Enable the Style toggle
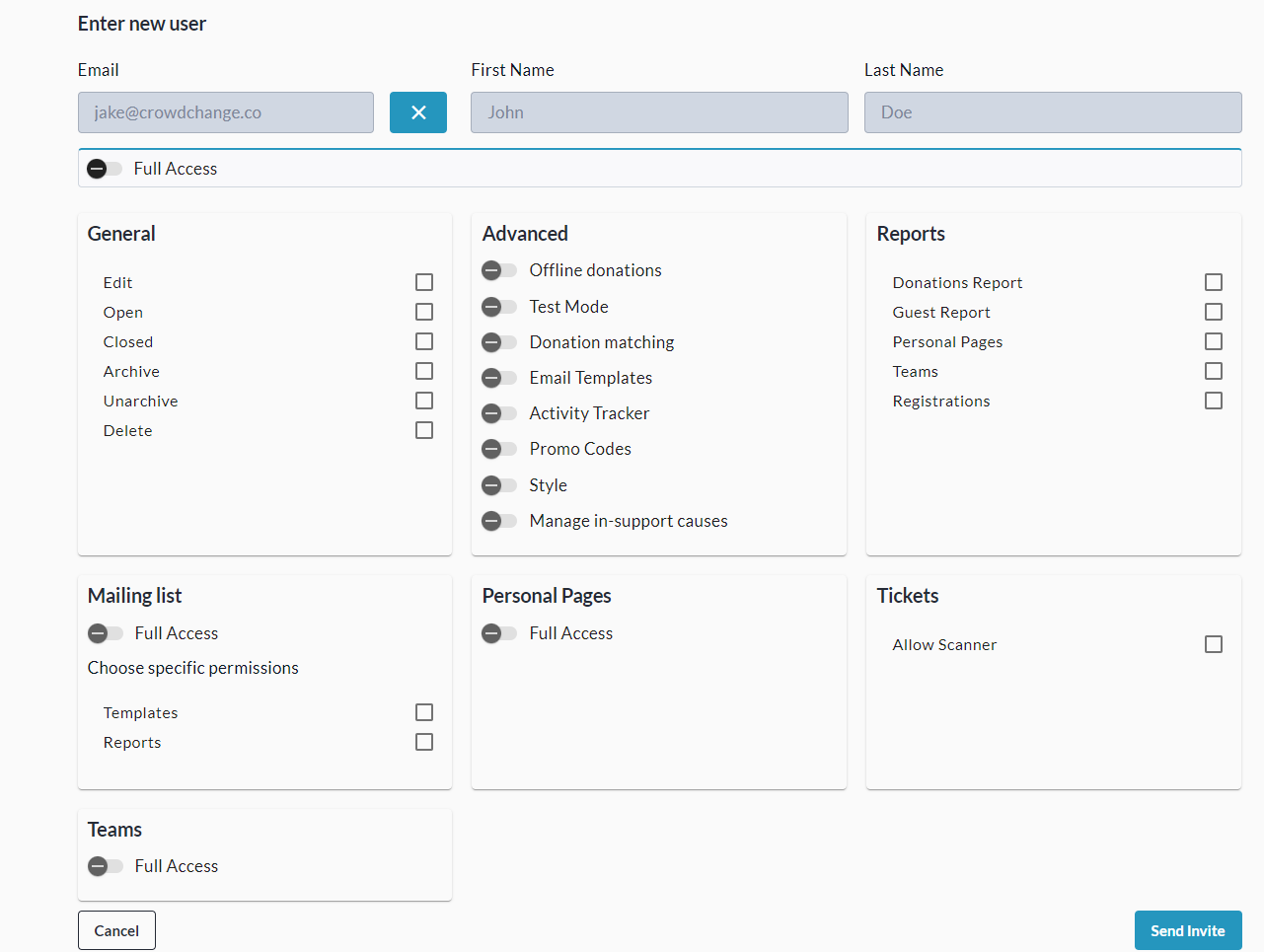This screenshot has width=1264, height=952. [499, 485]
